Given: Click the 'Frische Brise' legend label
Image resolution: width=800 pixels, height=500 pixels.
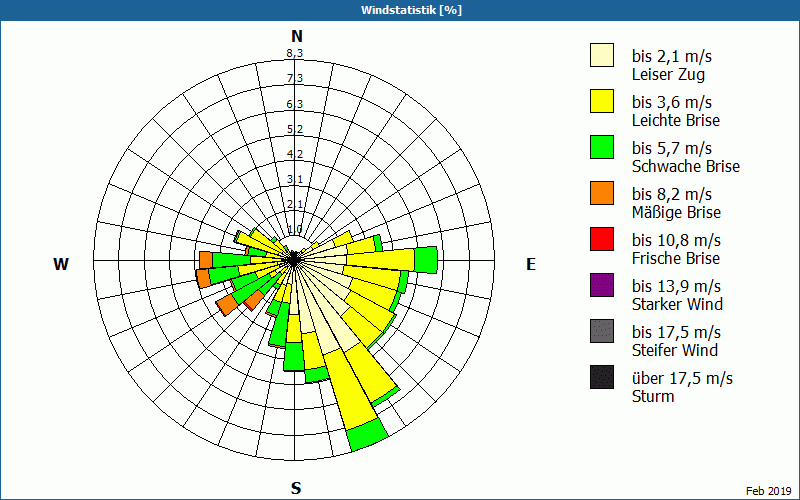Looking at the screenshot, I should click(x=676, y=258).
